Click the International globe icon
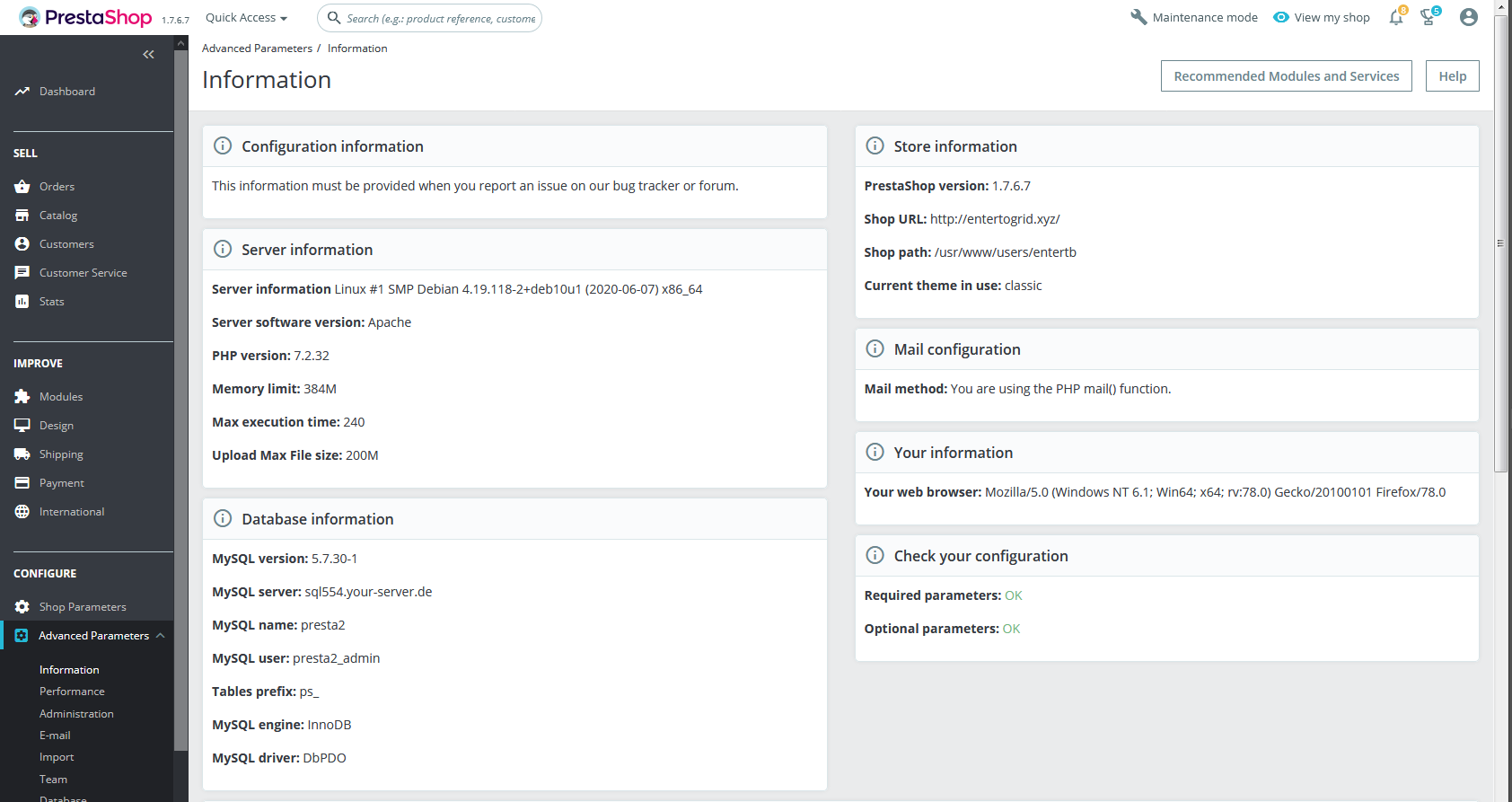This screenshot has width=1512, height=802. pyautogui.click(x=22, y=512)
